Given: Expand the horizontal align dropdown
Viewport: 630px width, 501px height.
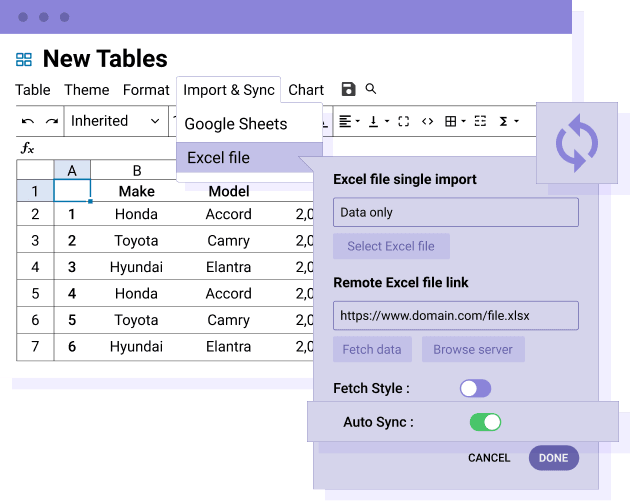Looking at the screenshot, I should pos(349,121).
